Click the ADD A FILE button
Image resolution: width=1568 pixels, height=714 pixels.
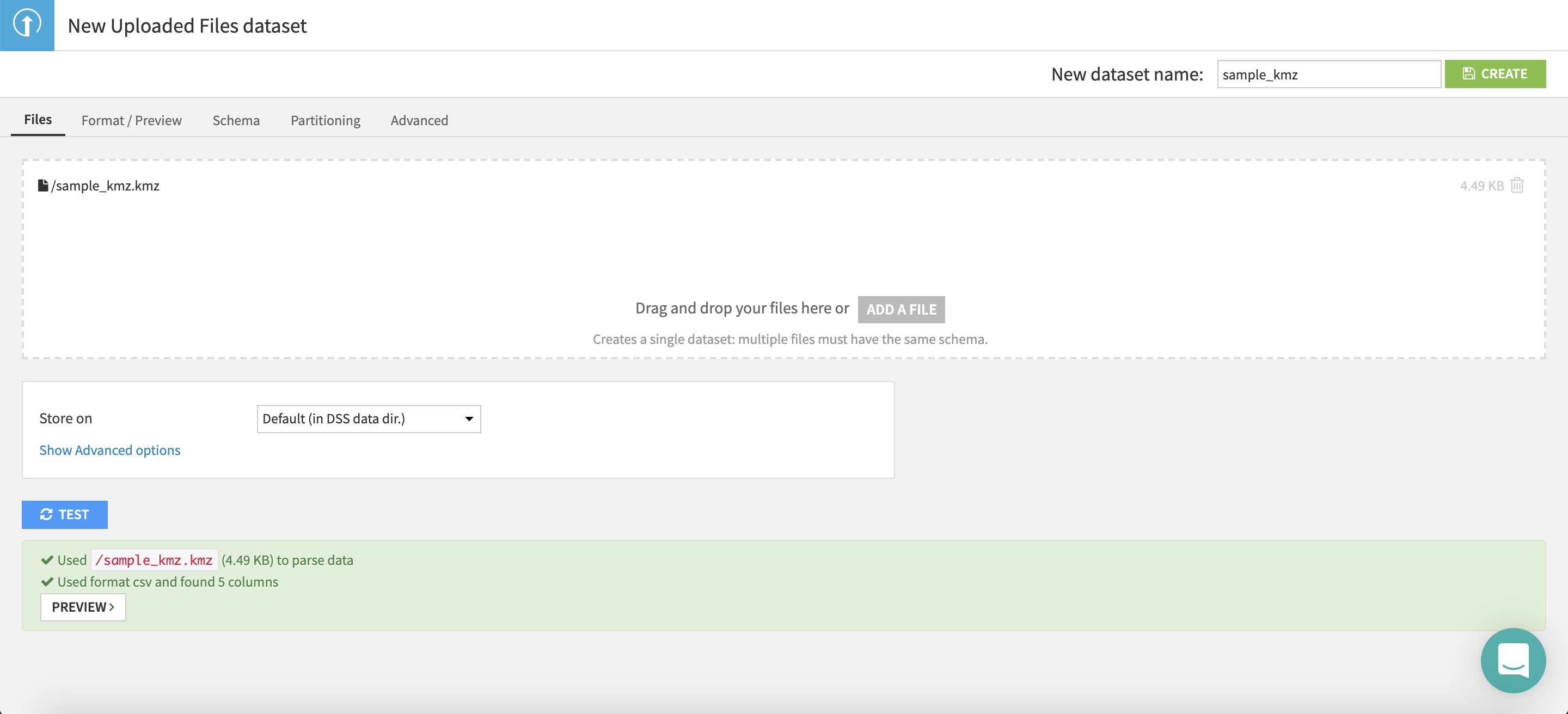pos(902,310)
